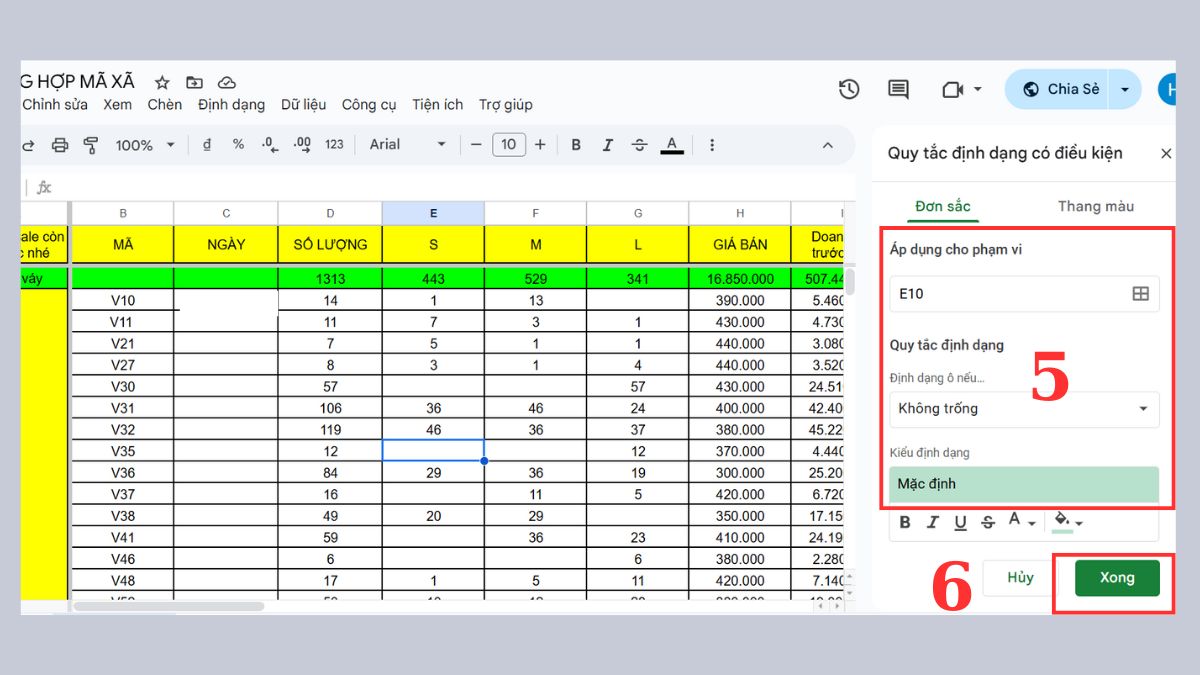Click the GIÁ BÁN header cell
The height and width of the screenshot is (675, 1200).
740,244
